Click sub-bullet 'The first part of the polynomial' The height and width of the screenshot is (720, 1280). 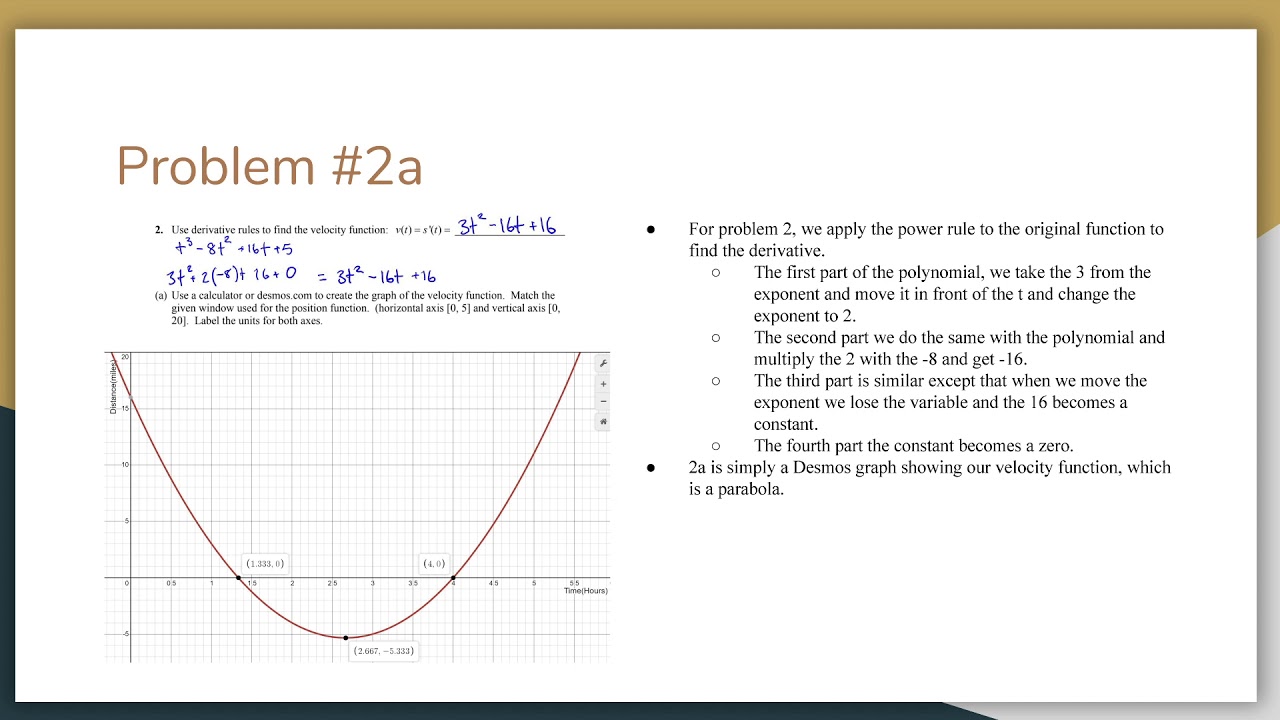click(952, 294)
